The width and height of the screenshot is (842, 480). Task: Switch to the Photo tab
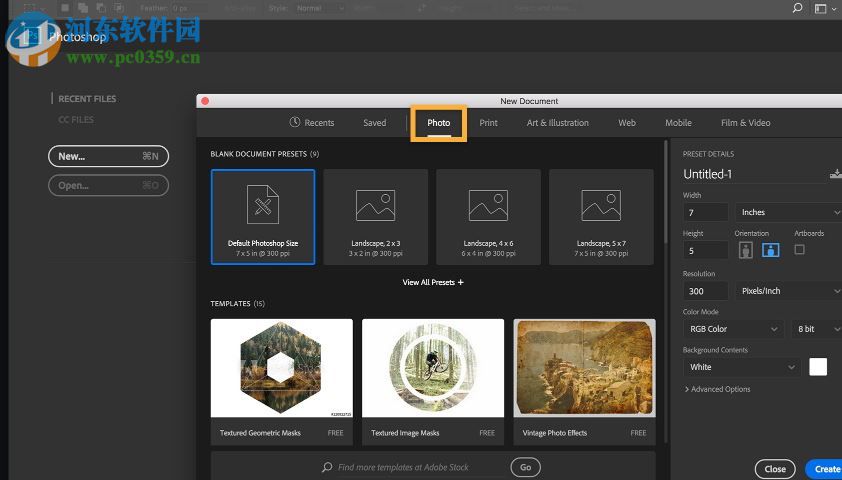pyautogui.click(x=439, y=123)
